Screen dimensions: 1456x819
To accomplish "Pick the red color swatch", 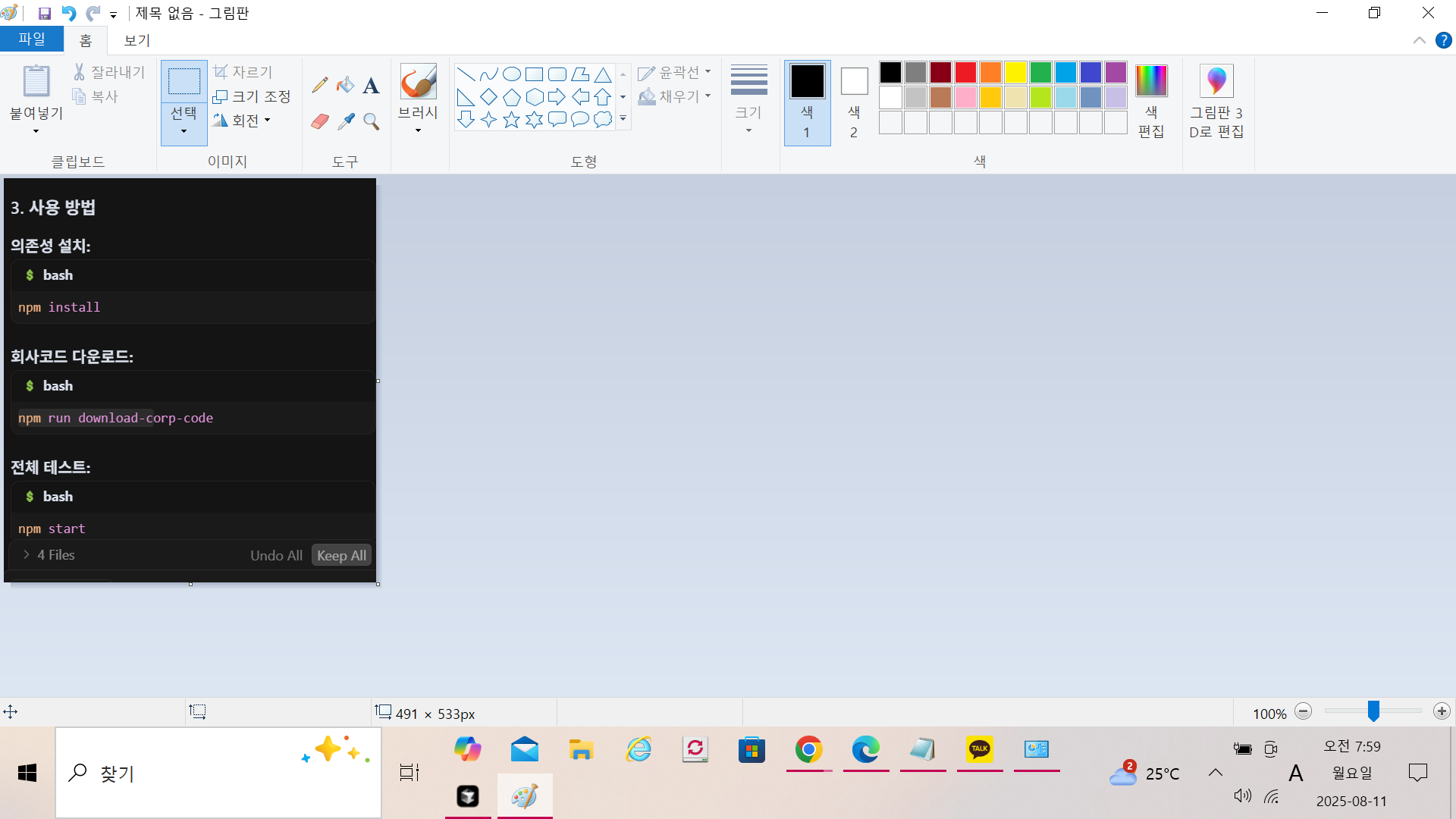I will pyautogui.click(x=965, y=73).
